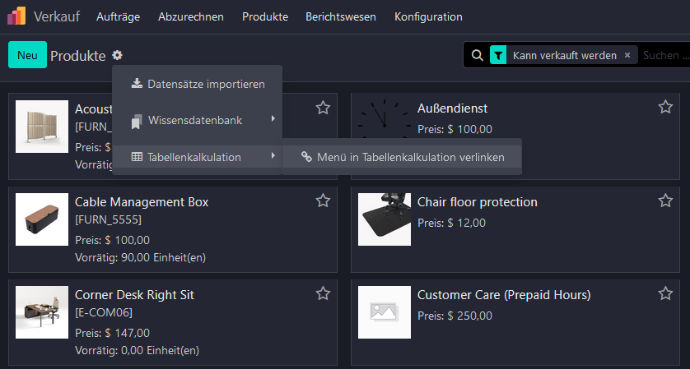Click the Neu button
Image resolution: width=690 pixels, height=369 pixels.
[x=27, y=55]
